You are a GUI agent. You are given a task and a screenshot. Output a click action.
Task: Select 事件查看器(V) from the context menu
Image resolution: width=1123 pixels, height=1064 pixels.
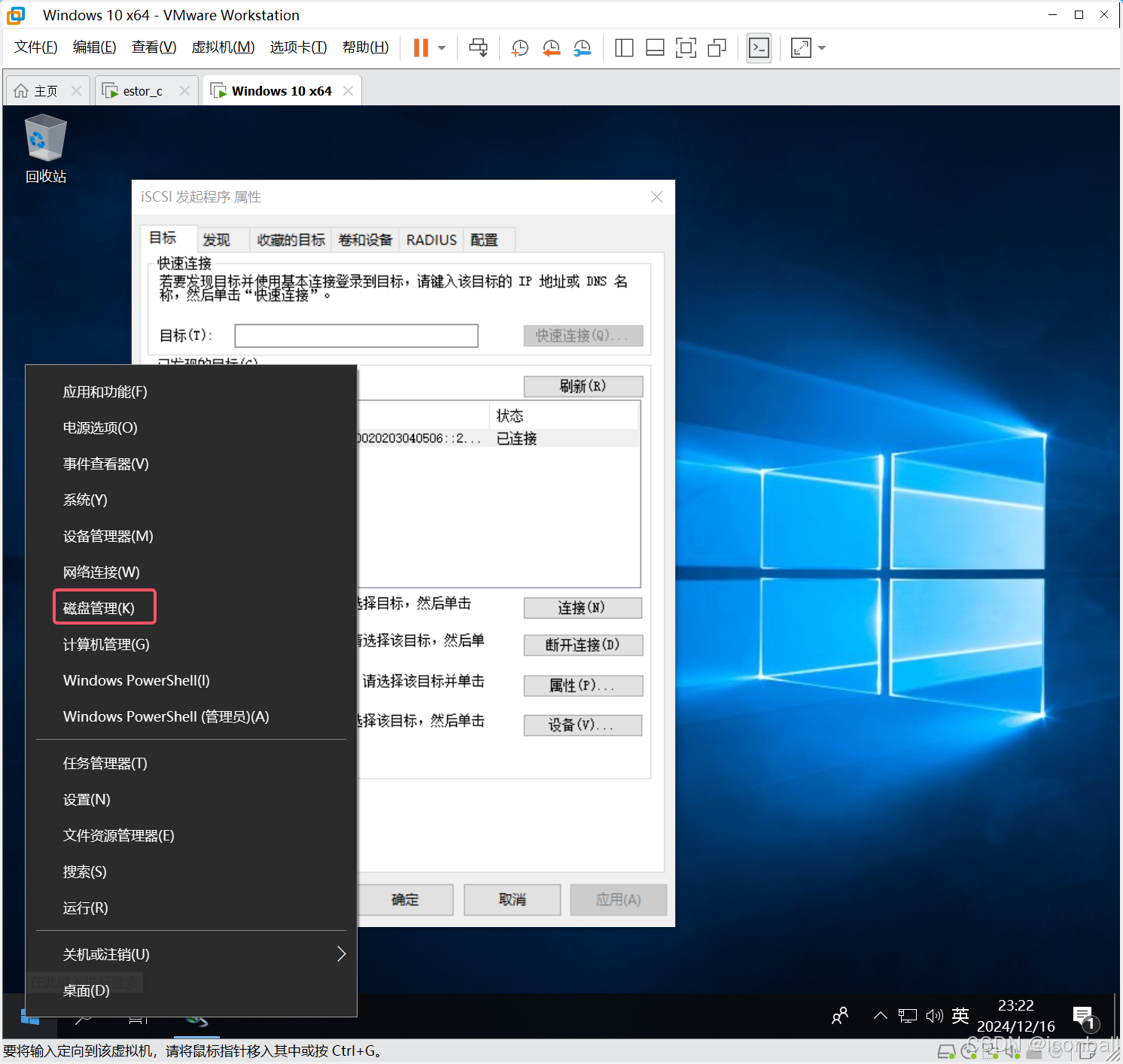pyautogui.click(x=191, y=464)
